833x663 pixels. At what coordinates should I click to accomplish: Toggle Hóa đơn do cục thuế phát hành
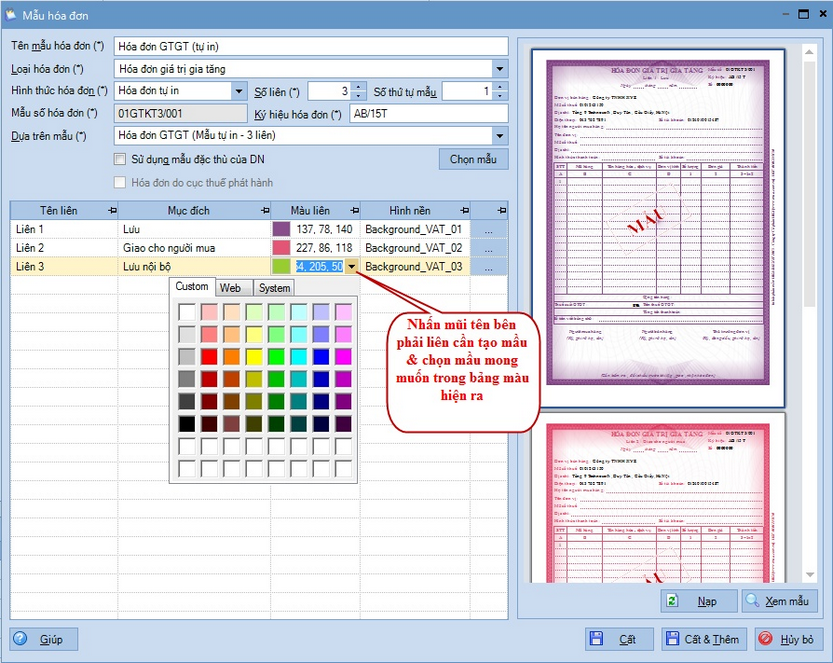tap(120, 183)
